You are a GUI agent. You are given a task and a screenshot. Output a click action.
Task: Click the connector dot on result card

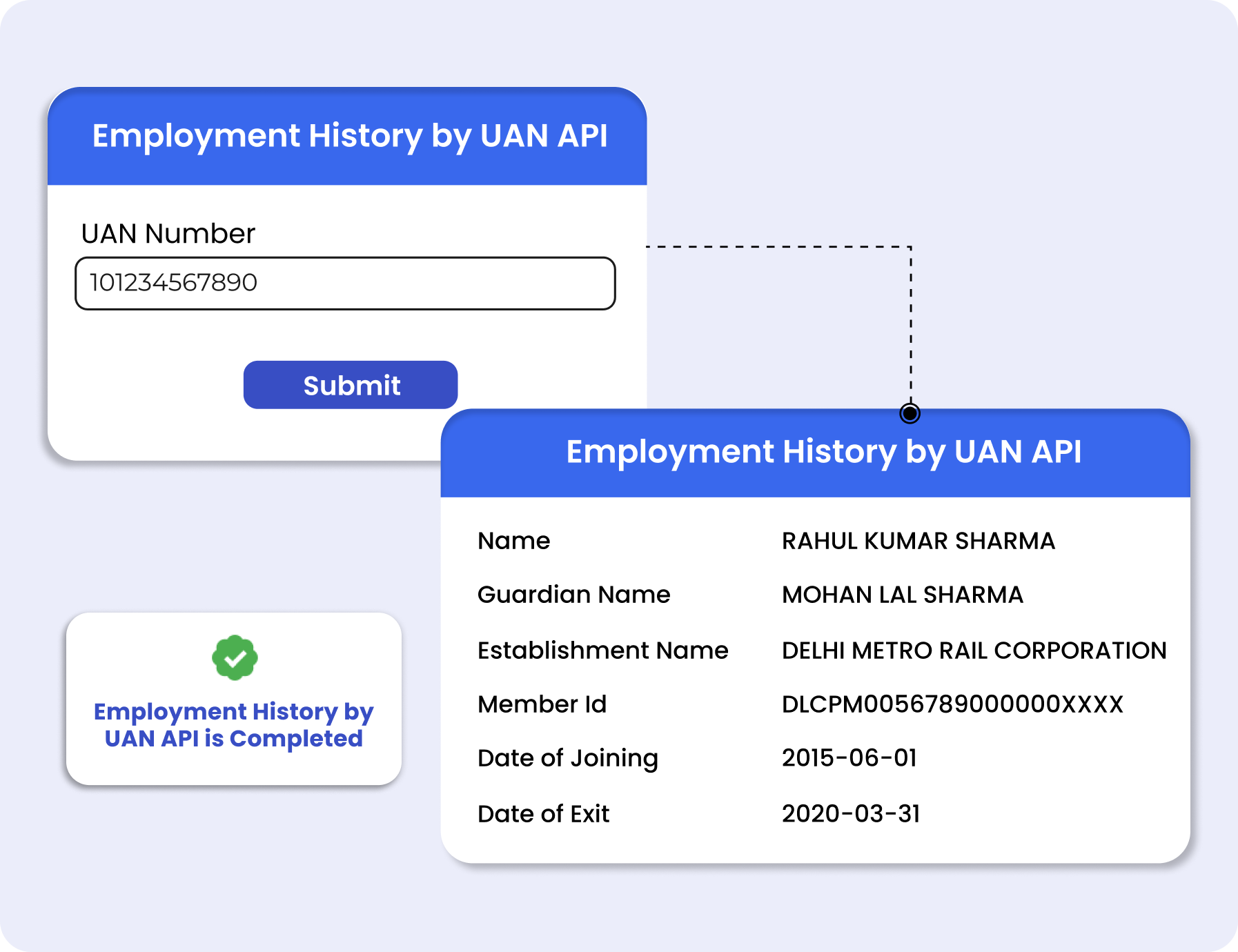[910, 413]
